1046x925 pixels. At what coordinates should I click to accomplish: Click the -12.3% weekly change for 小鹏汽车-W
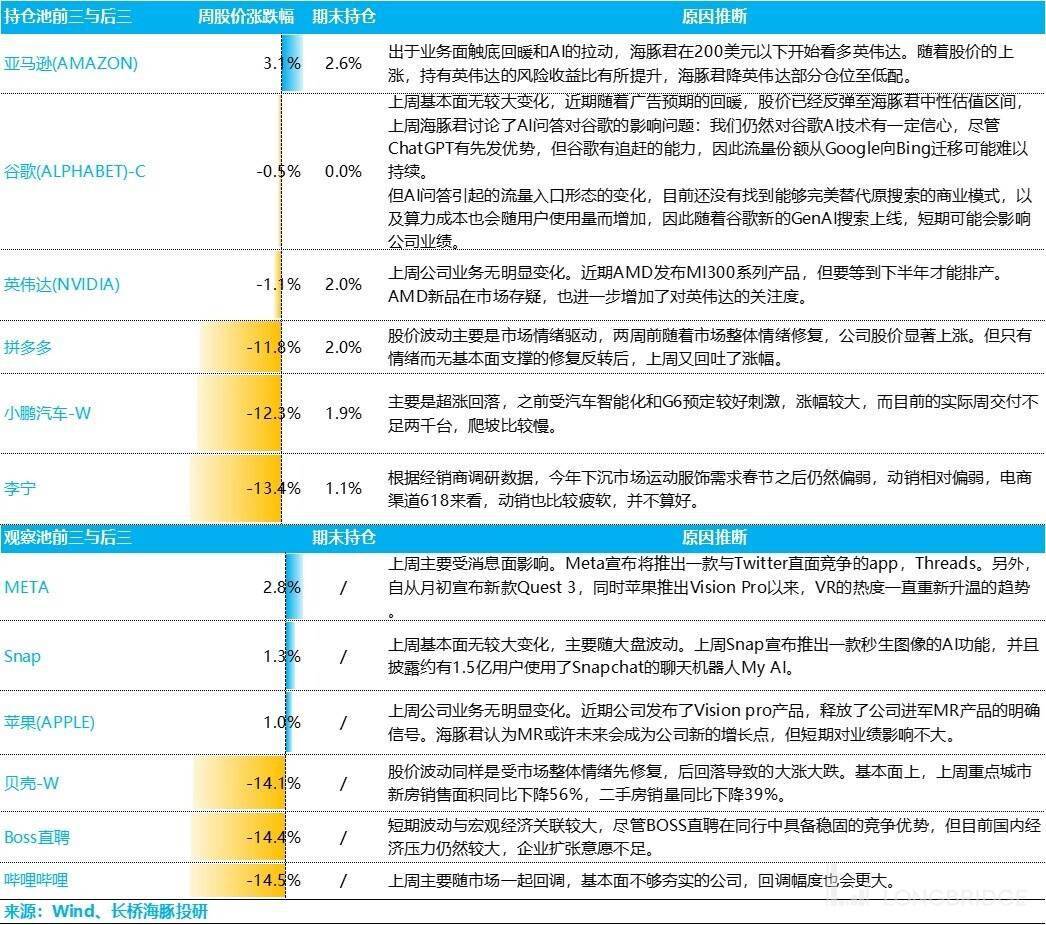pyautogui.click(x=274, y=413)
